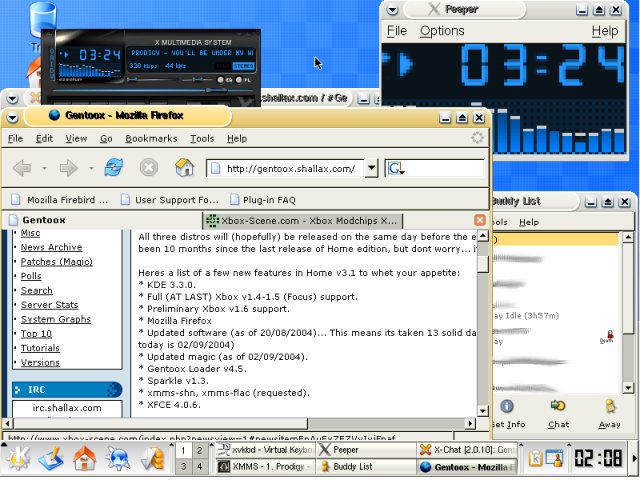Open the Firefox Tools menu

[202, 139]
